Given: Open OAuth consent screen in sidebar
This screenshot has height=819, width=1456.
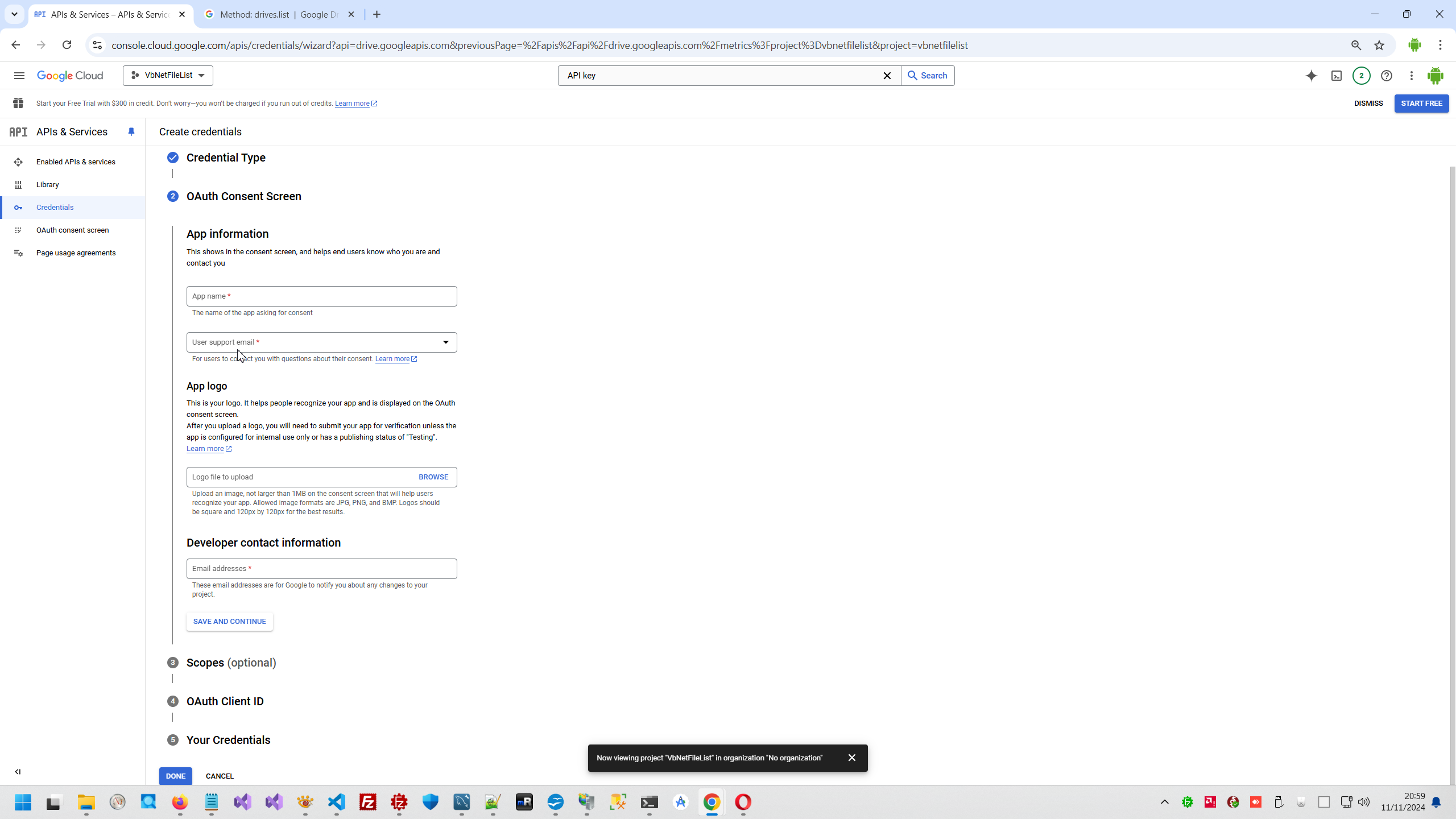Looking at the screenshot, I should [x=72, y=230].
